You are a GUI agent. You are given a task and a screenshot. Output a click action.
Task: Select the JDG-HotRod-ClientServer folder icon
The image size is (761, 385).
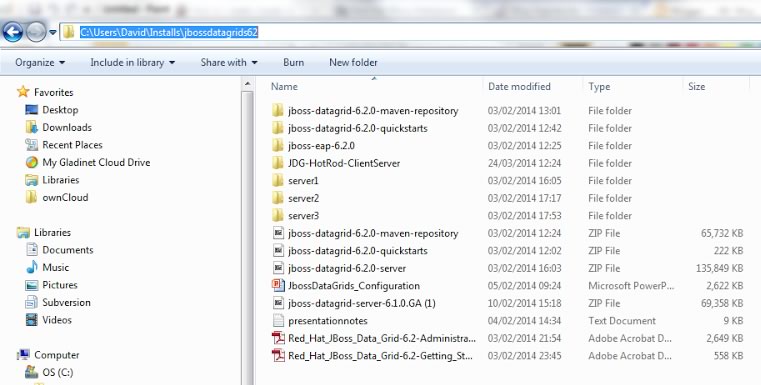pyautogui.click(x=278, y=163)
